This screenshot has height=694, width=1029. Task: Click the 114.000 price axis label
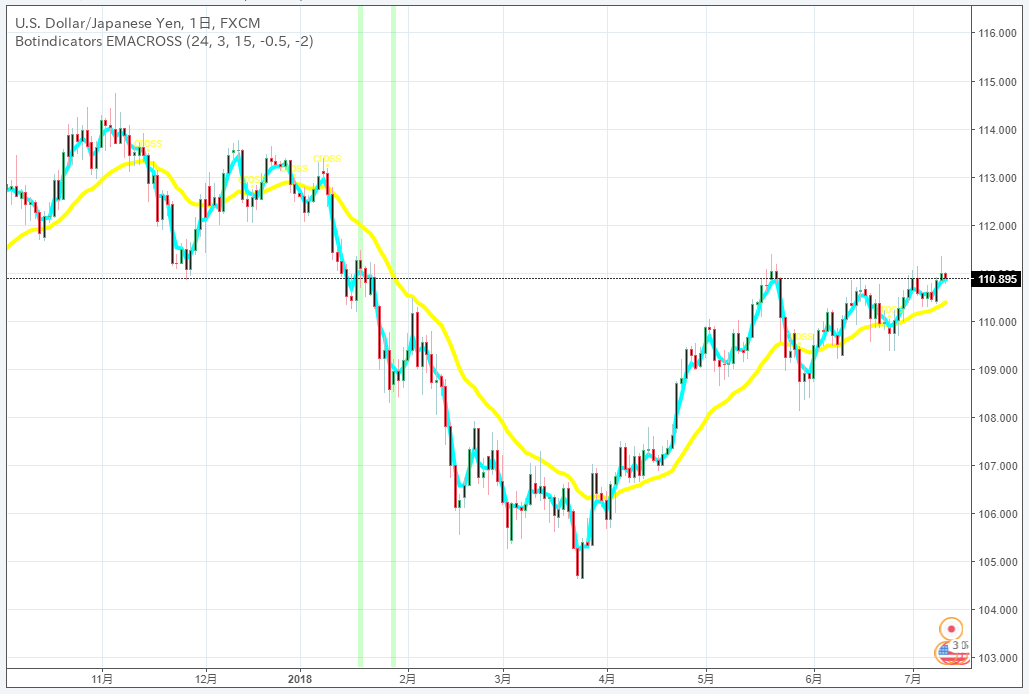(998, 130)
